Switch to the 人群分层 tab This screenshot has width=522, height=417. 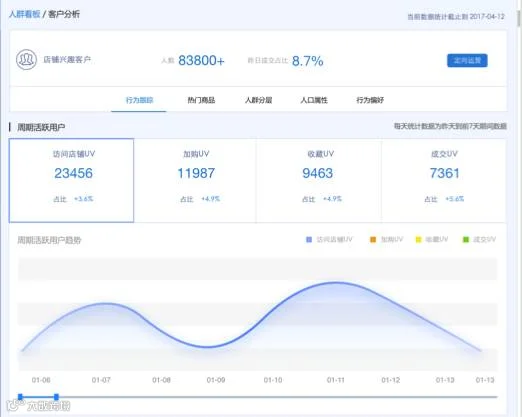click(258, 100)
